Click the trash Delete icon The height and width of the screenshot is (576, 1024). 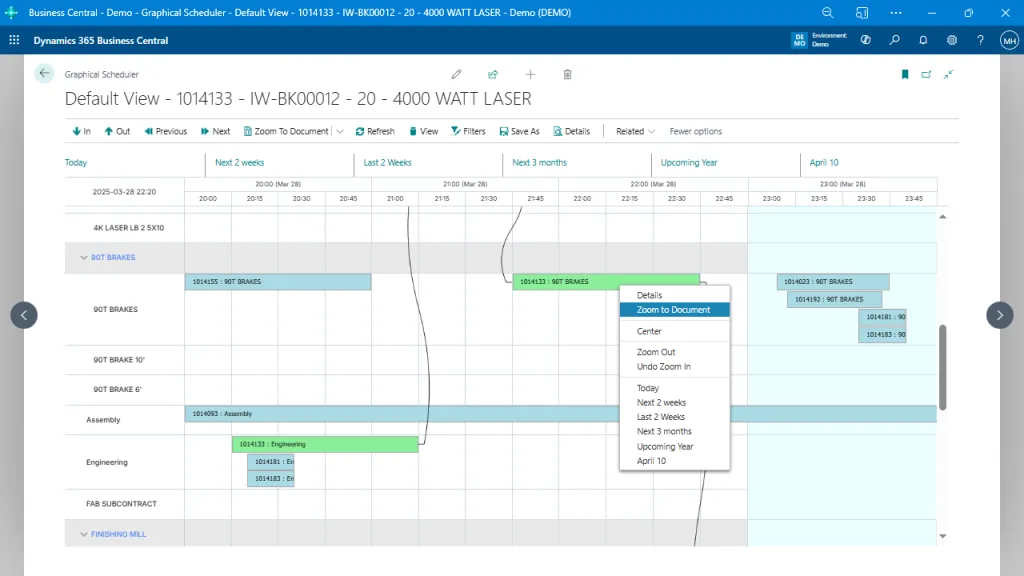click(x=567, y=74)
